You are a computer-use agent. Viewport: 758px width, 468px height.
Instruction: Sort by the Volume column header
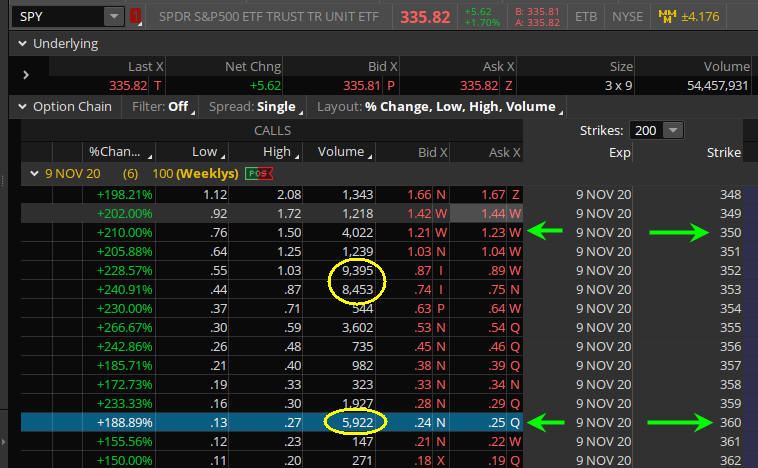pos(341,152)
